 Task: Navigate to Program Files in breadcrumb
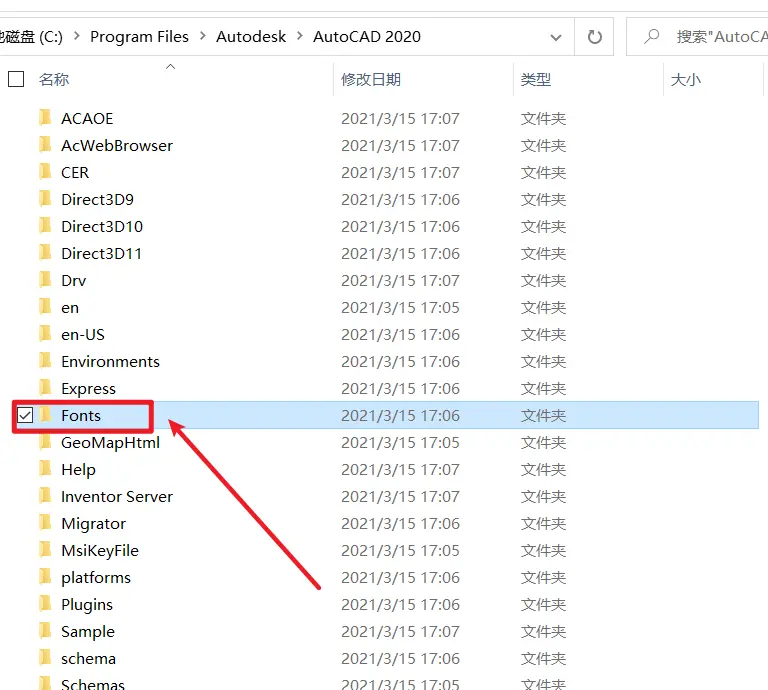[x=139, y=37]
